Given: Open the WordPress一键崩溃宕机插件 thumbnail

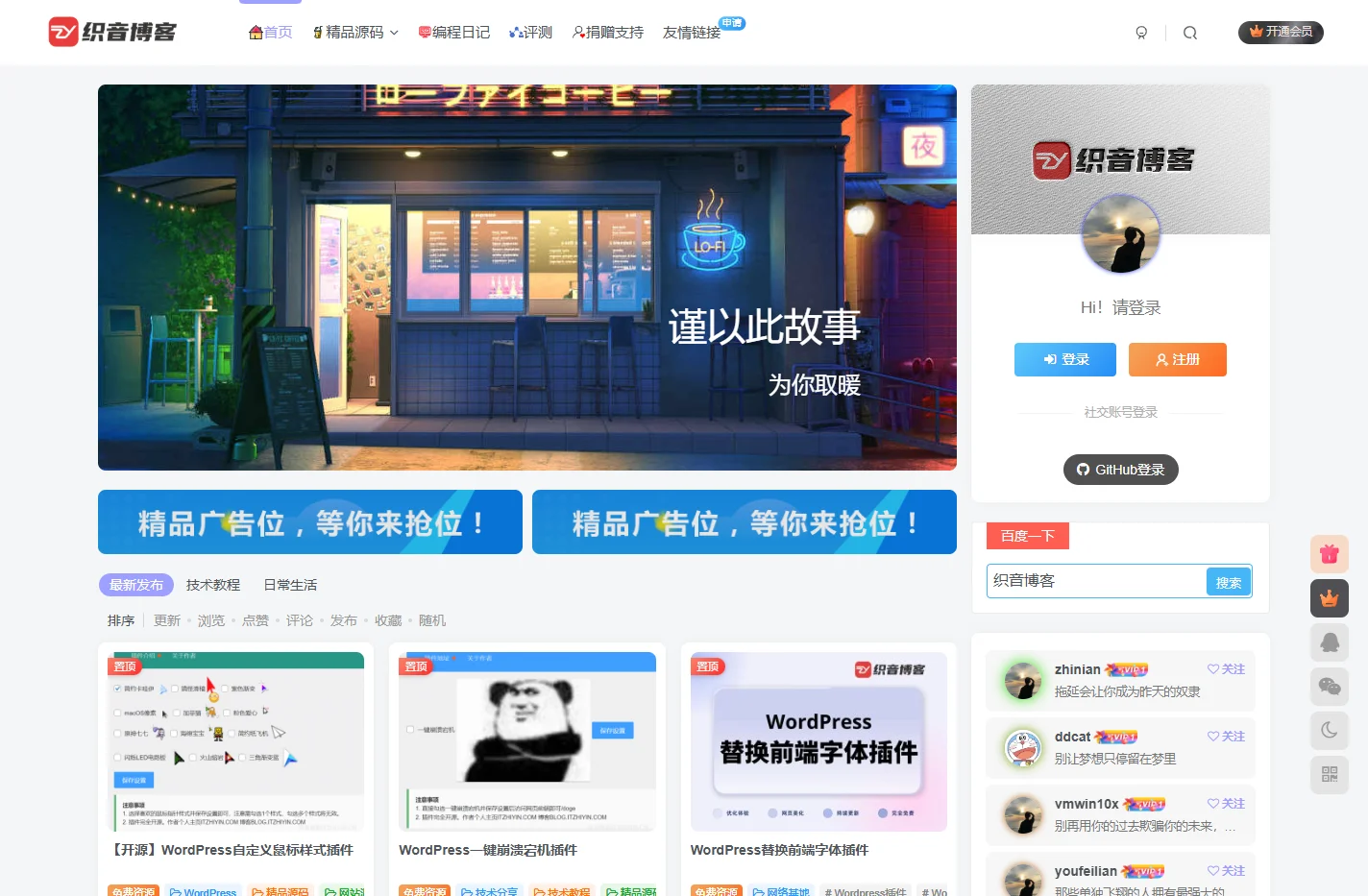Looking at the screenshot, I should point(527,741).
